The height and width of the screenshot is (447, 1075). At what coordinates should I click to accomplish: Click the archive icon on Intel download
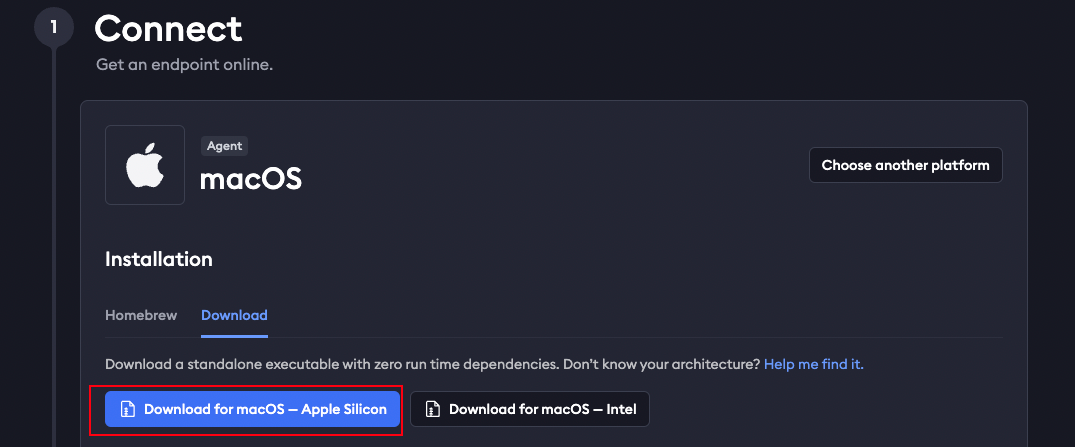433,409
